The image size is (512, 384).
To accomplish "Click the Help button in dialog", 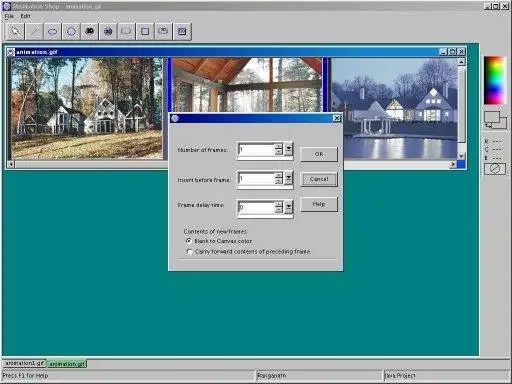I will click(x=319, y=204).
